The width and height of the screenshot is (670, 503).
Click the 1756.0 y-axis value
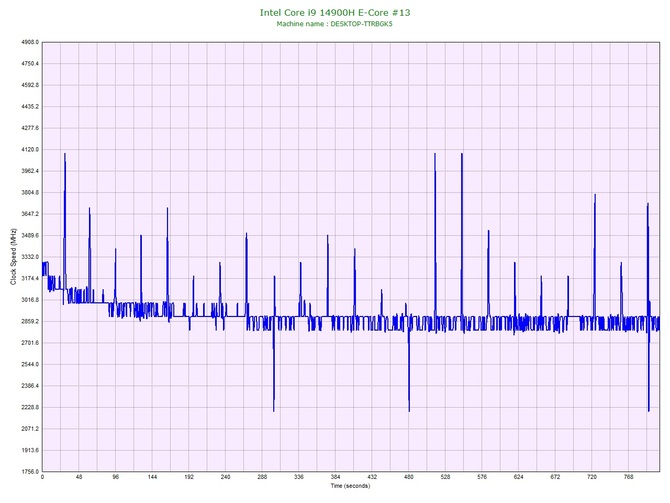click(x=30, y=472)
